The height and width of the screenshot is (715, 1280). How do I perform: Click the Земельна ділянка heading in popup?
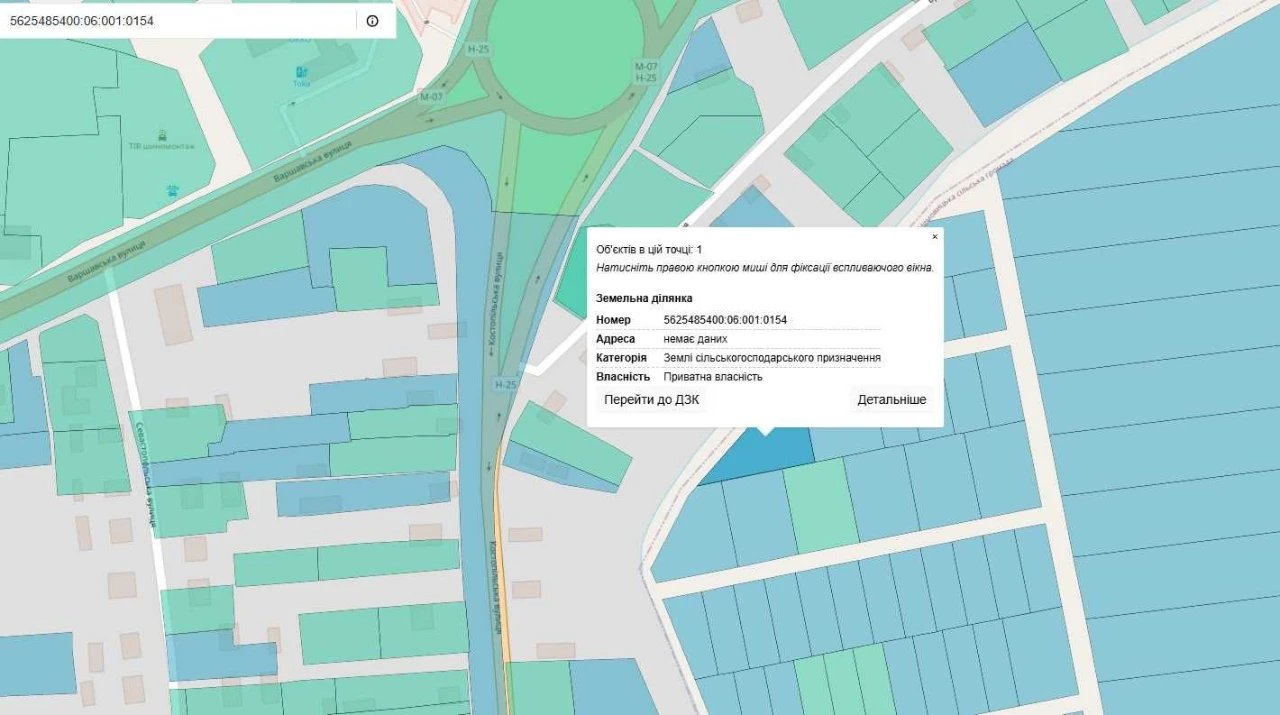coord(644,298)
